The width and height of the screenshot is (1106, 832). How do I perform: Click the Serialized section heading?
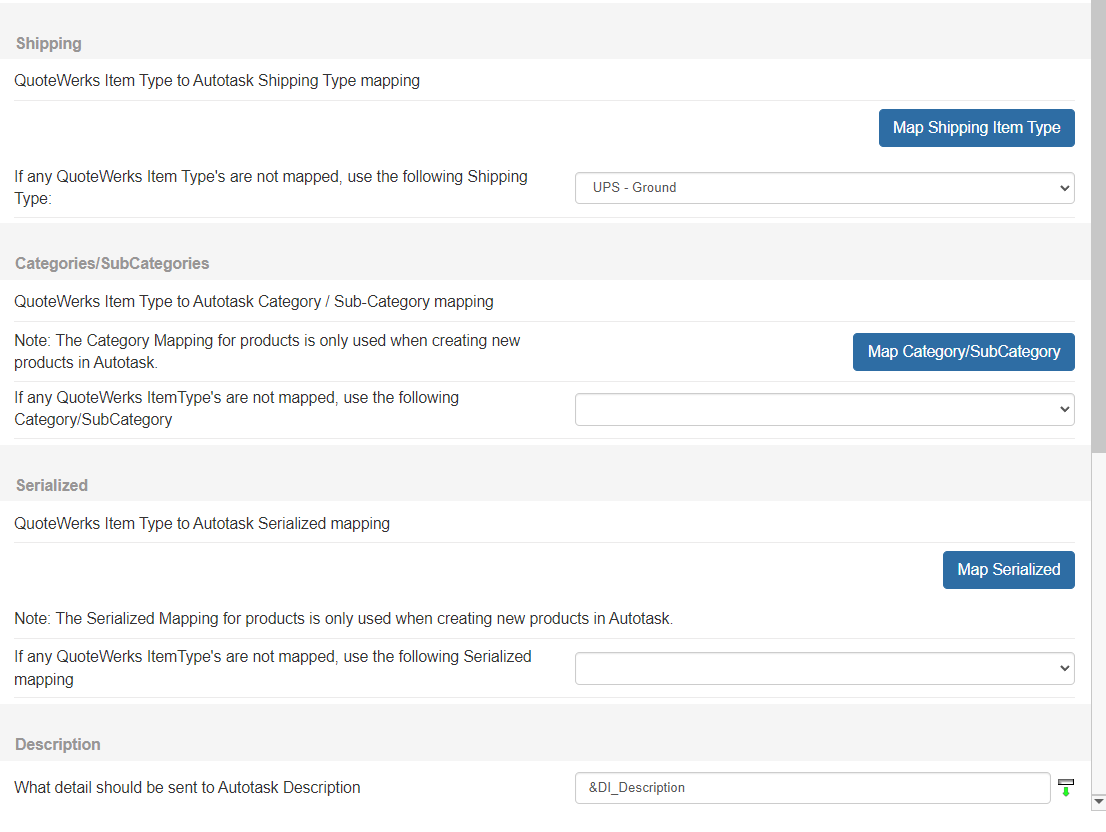(52, 486)
